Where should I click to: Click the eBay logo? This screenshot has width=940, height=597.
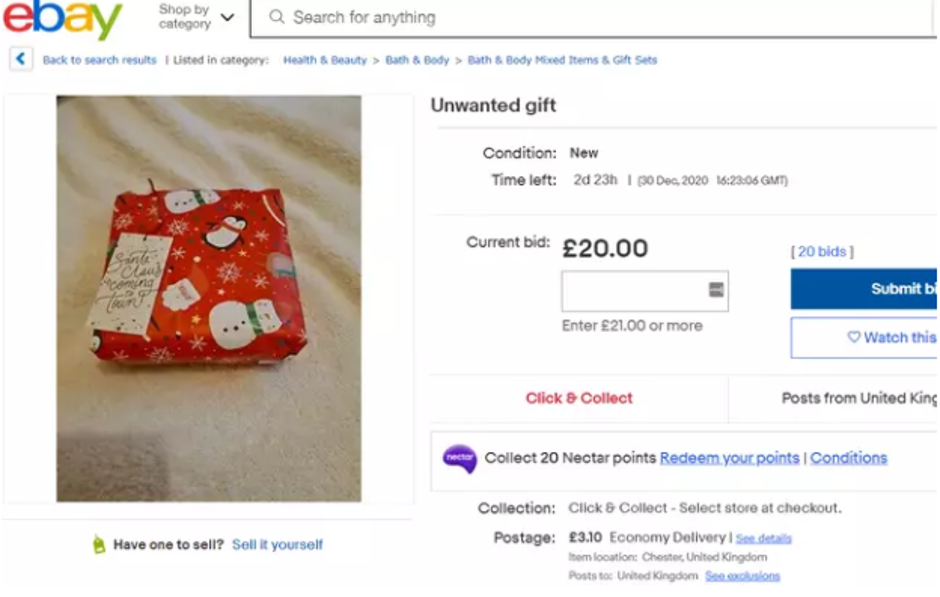62,18
